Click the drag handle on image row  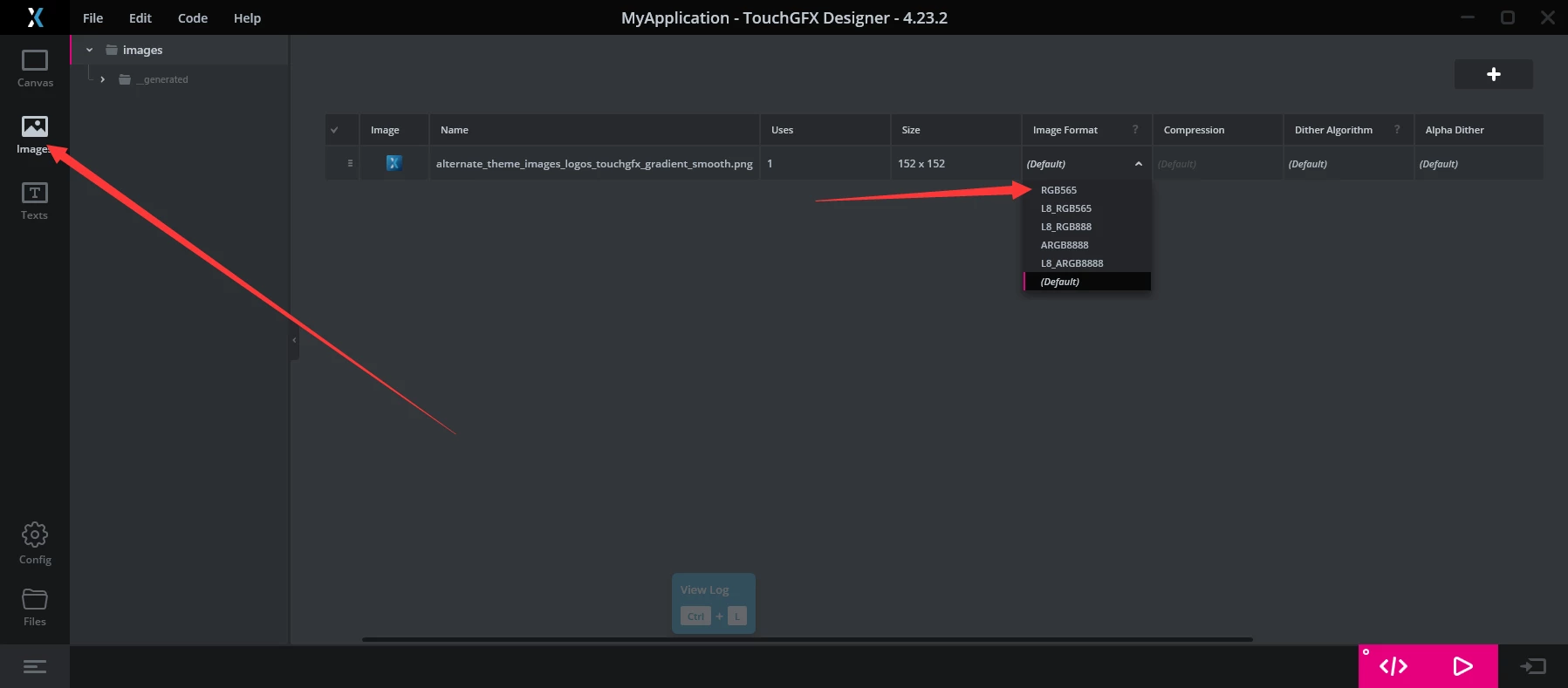pyautogui.click(x=351, y=163)
